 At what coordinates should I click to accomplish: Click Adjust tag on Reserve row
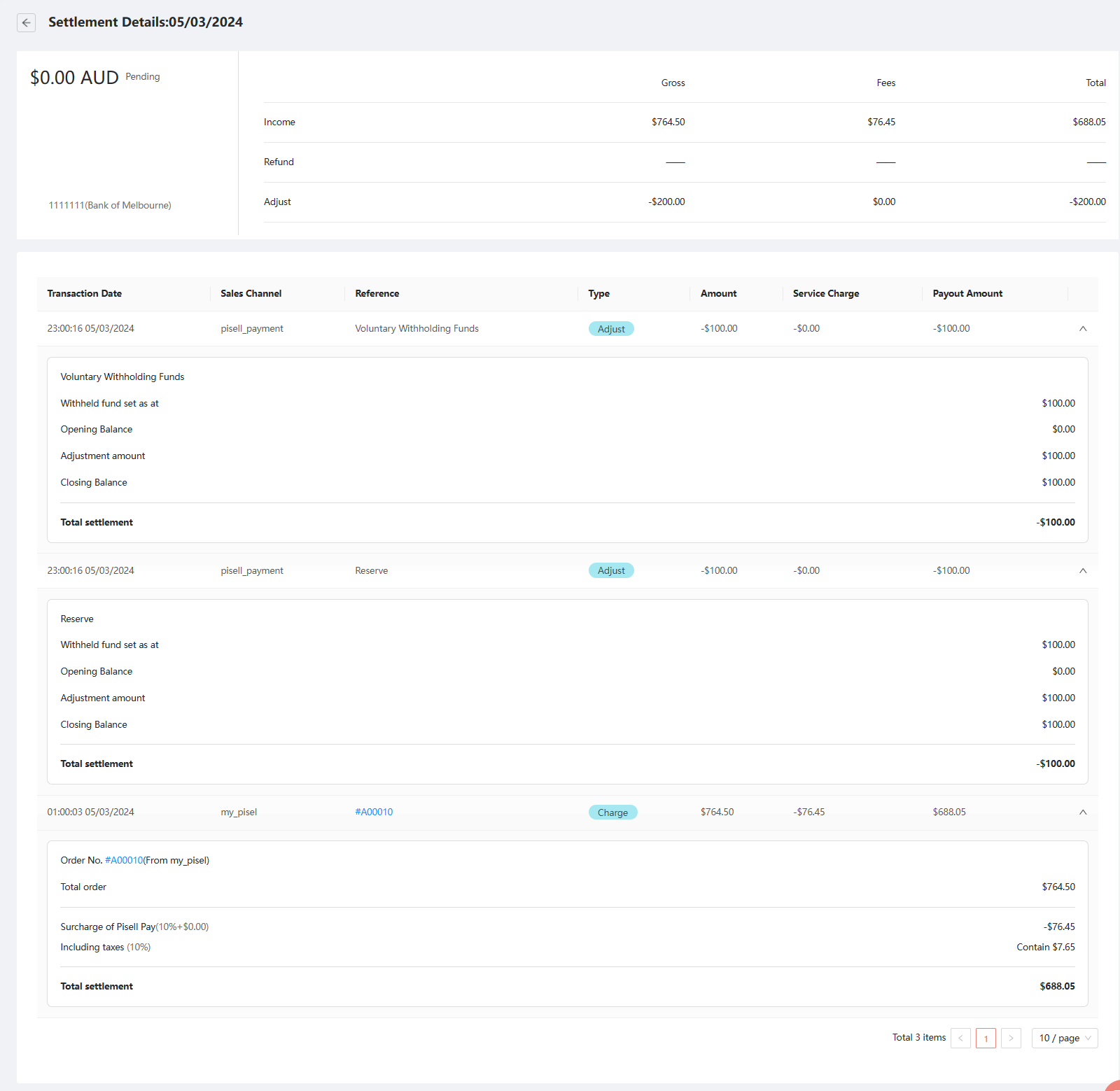pyautogui.click(x=611, y=571)
